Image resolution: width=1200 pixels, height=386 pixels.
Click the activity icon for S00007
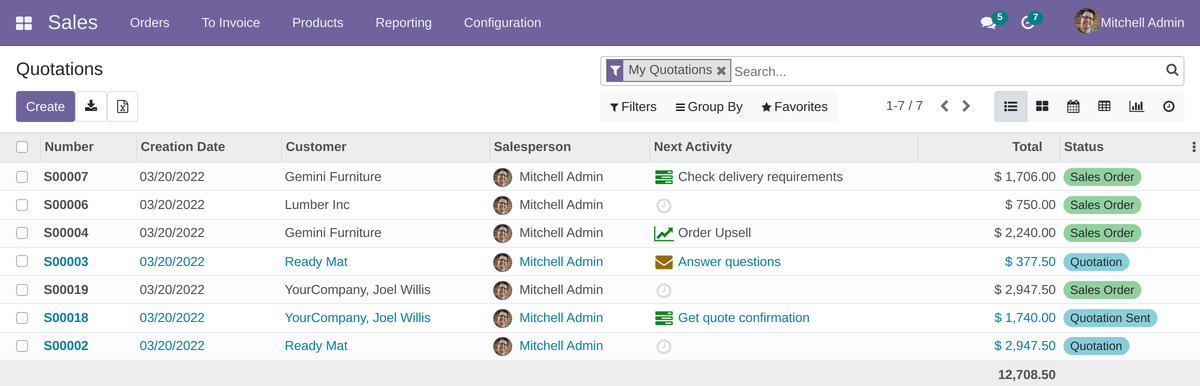tap(663, 177)
